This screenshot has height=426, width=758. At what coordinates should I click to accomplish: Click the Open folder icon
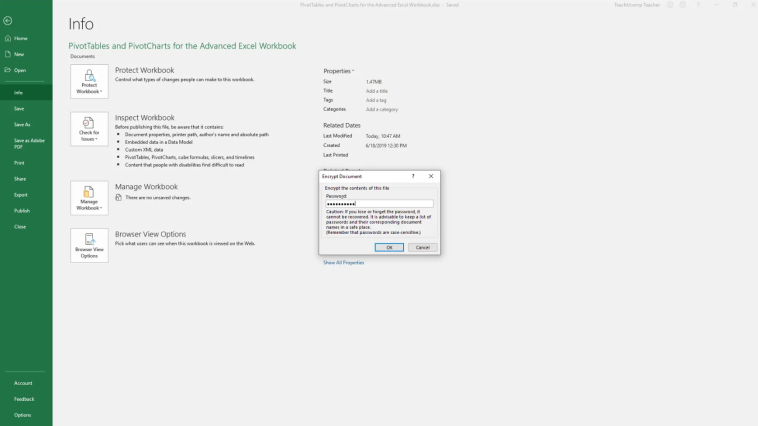(x=8, y=70)
